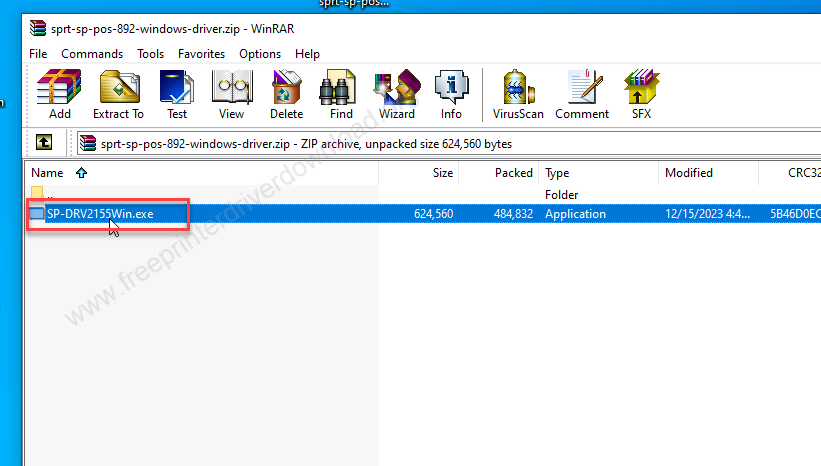This screenshot has width=821, height=466.
Task: Select the SP-DRV2155Win.exe file name
Action: pyautogui.click(x=100, y=214)
